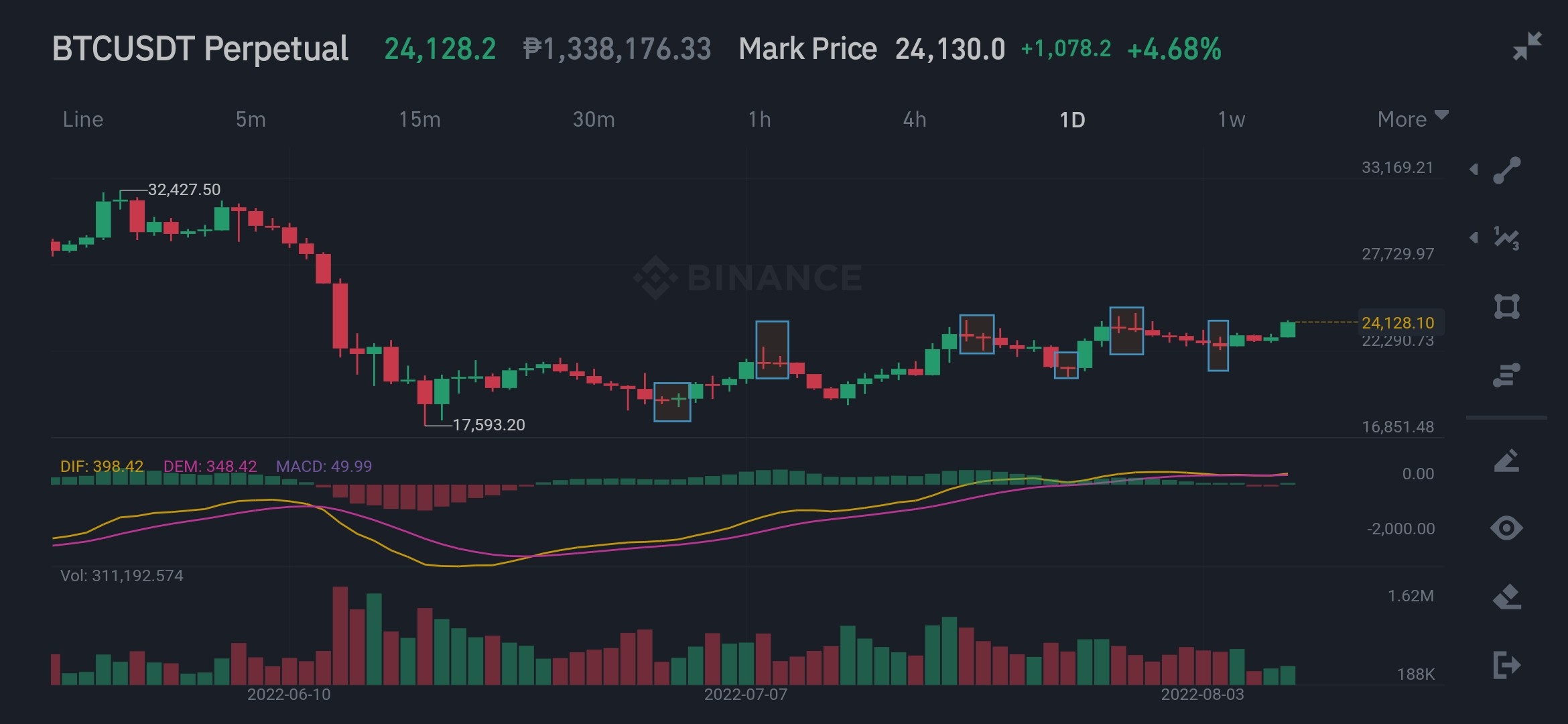Select the 15m timeframe
The width and height of the screenshot is (1568, 724).
pos(420,119)
